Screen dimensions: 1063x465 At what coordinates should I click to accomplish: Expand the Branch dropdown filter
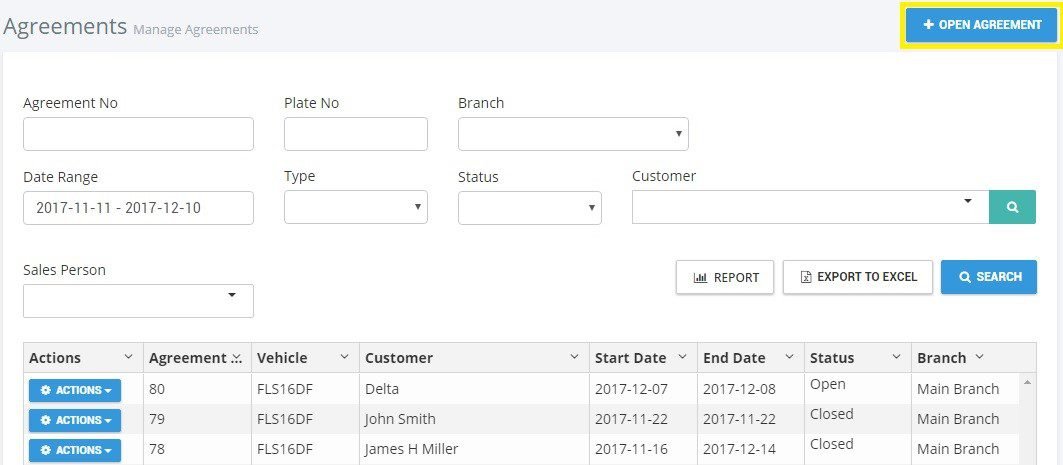point(573,134)
